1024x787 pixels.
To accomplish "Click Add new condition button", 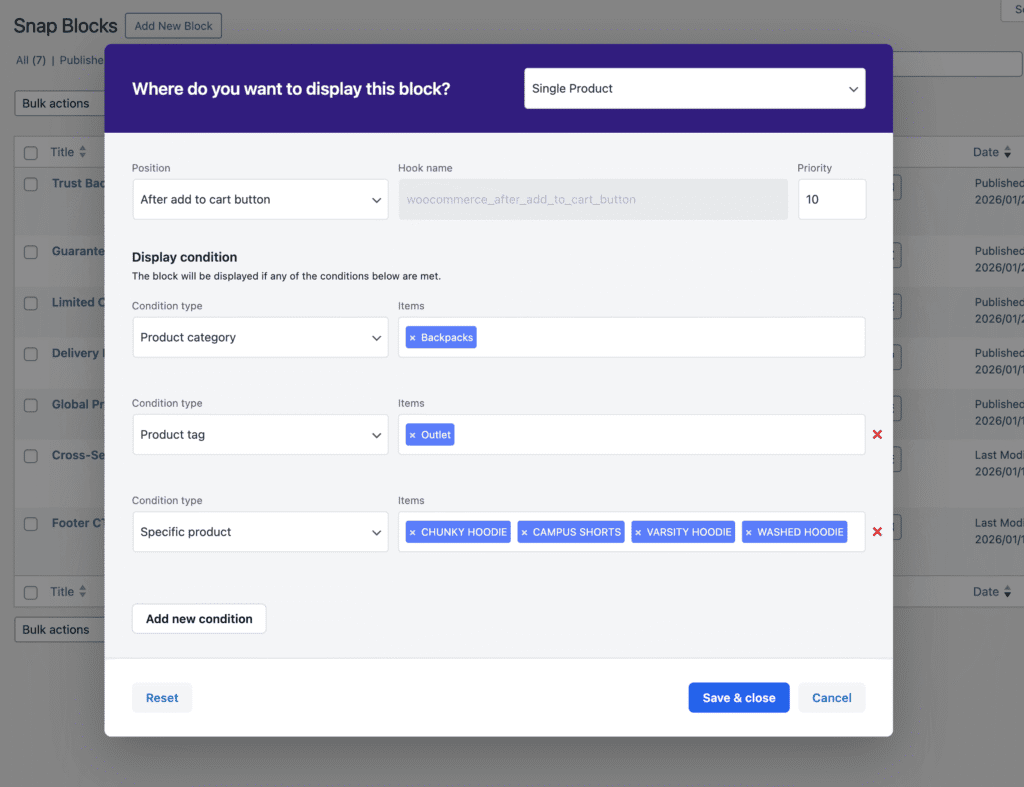I will [x=199, y=619].
